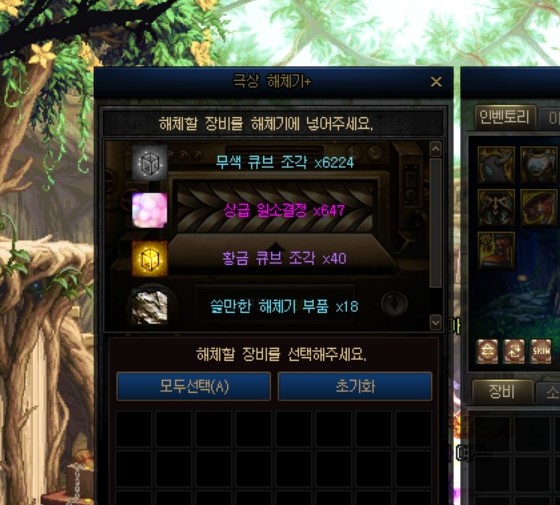Click the SKIN button icon
Viewport: 560px width, 505px height.
tap(541, 351)
